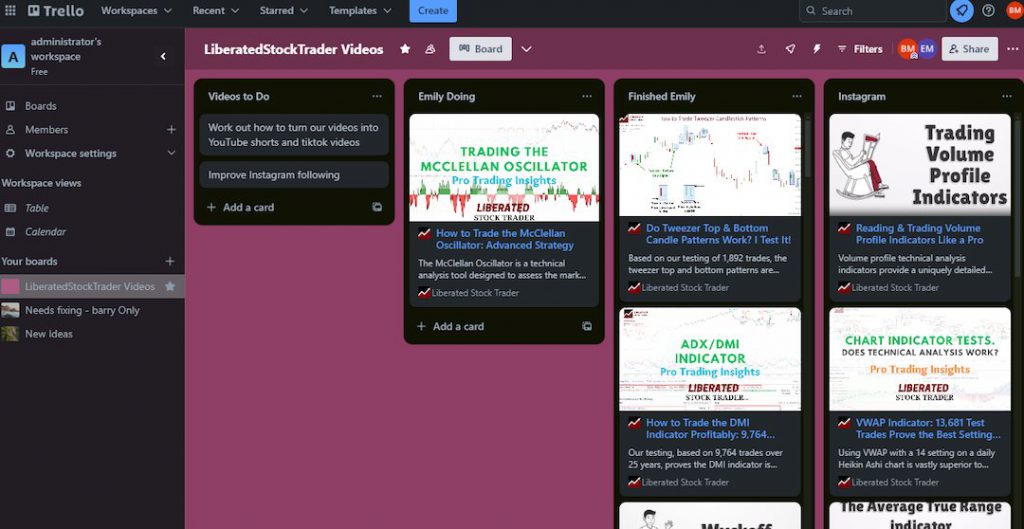Open Finished Emily list actions menu
The height and width of the screenshot is (529, 1024).
click(797, 96)
